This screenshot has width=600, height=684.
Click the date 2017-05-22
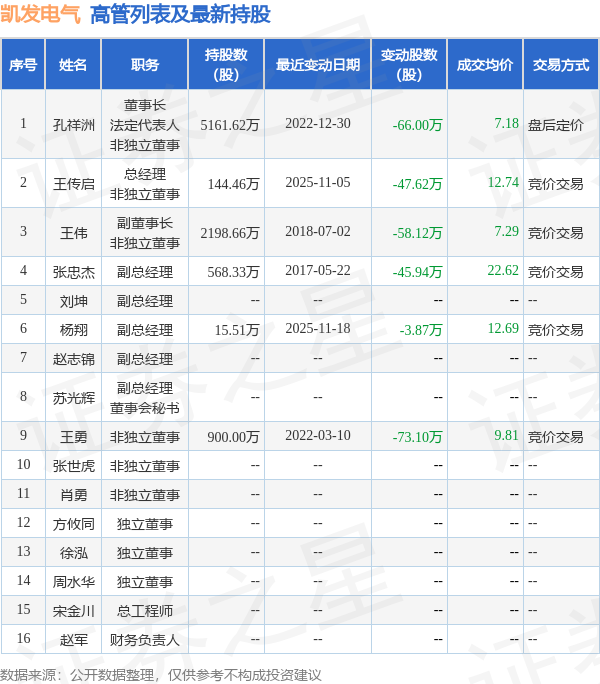[x=318, y=270]
